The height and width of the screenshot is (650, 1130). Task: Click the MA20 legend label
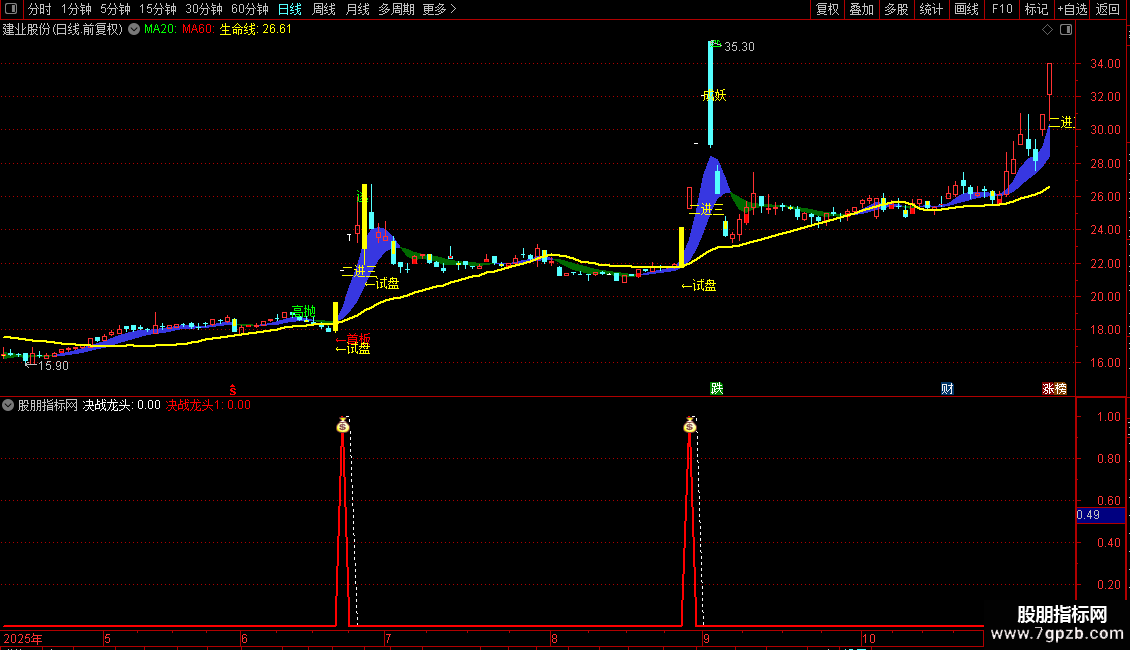pyautogui.click(x=160, y=29)
